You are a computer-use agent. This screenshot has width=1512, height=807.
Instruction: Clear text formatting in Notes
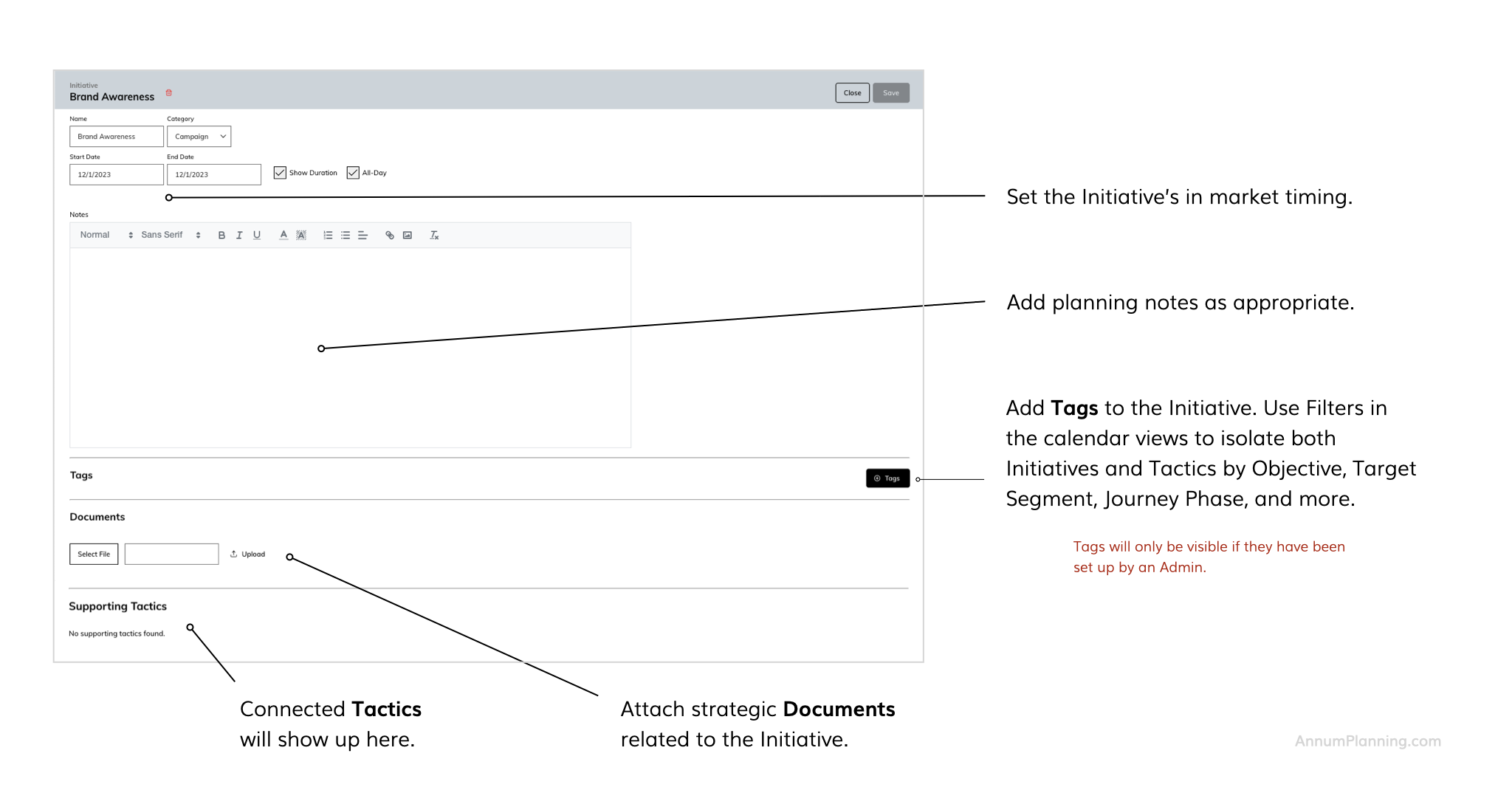[x=434, y=236]
